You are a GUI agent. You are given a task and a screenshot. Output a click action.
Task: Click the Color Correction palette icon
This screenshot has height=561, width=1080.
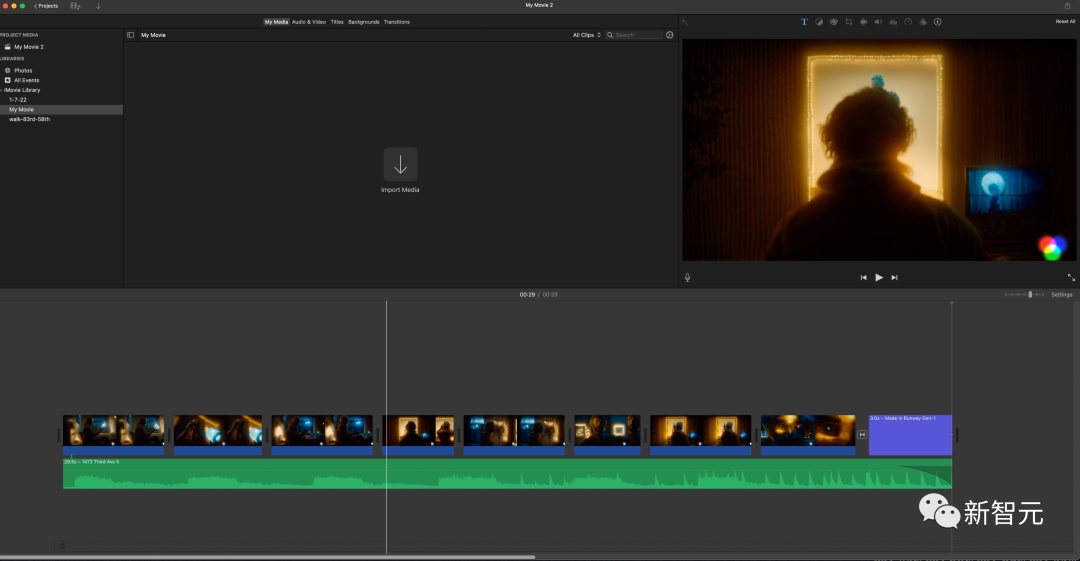834,22
